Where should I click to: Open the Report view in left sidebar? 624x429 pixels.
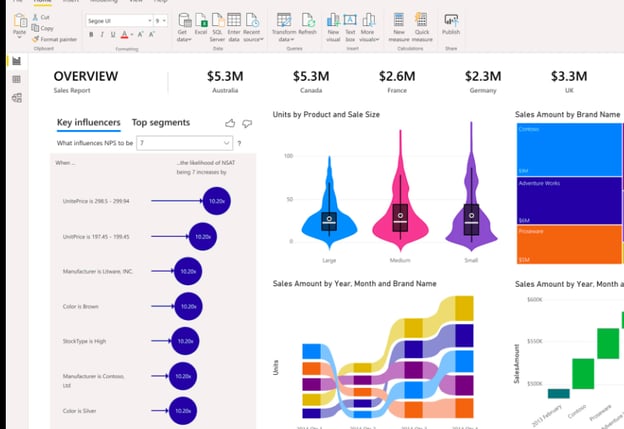16,62
